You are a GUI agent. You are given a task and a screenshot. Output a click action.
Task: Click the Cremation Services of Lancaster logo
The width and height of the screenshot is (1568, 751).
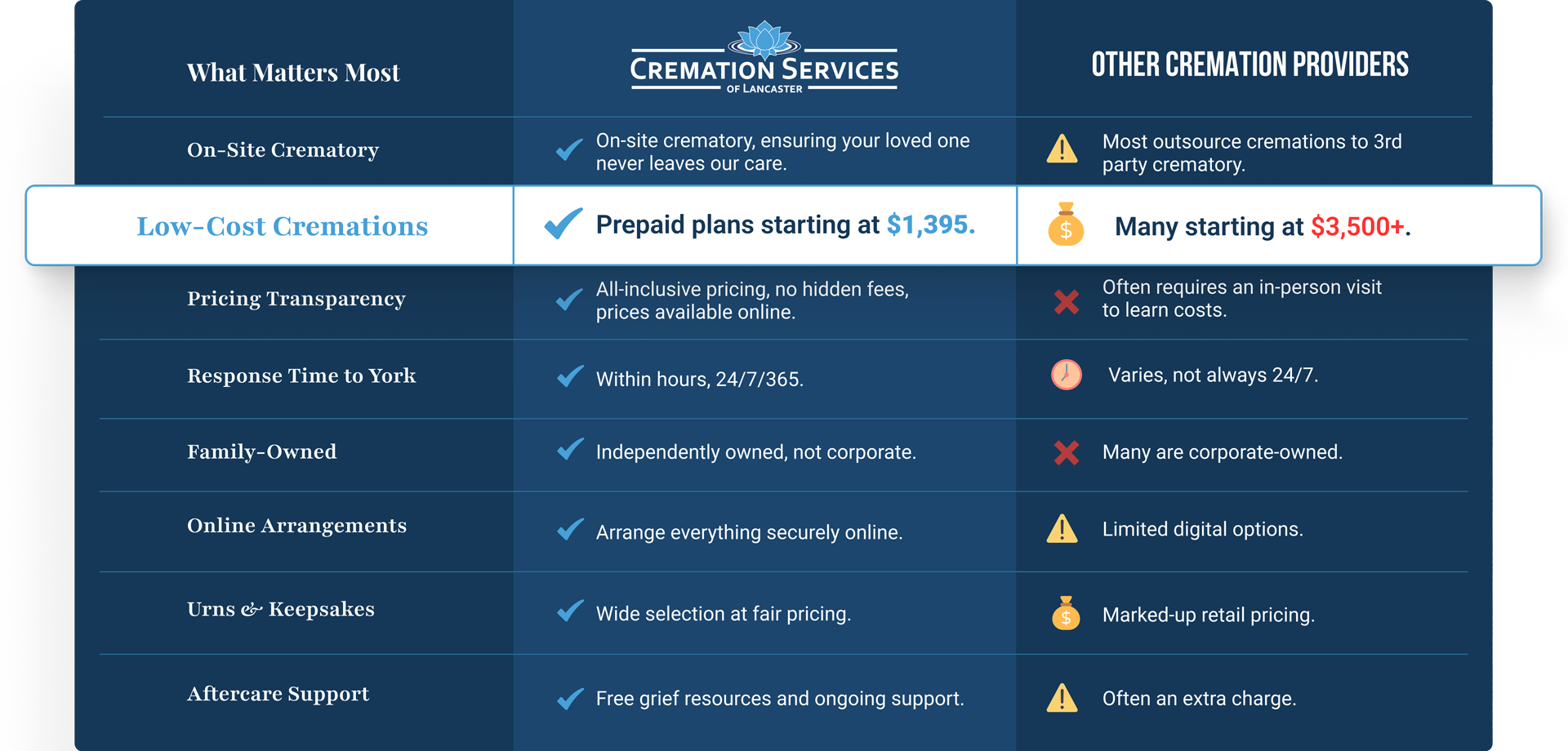coord(764,59)
